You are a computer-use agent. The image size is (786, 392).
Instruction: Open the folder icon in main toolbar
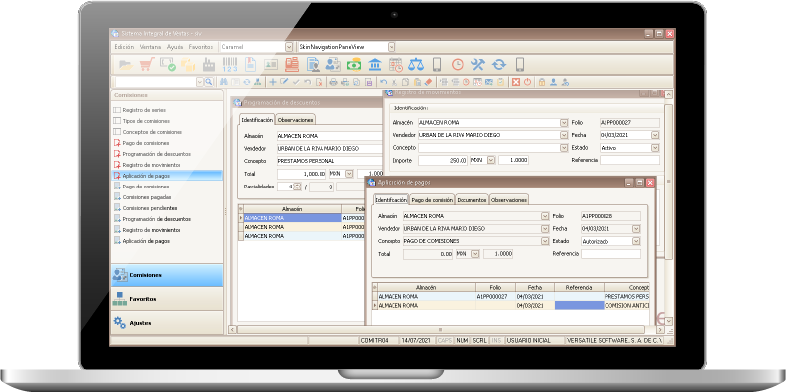pyautogui.click(x=126, y=64)
